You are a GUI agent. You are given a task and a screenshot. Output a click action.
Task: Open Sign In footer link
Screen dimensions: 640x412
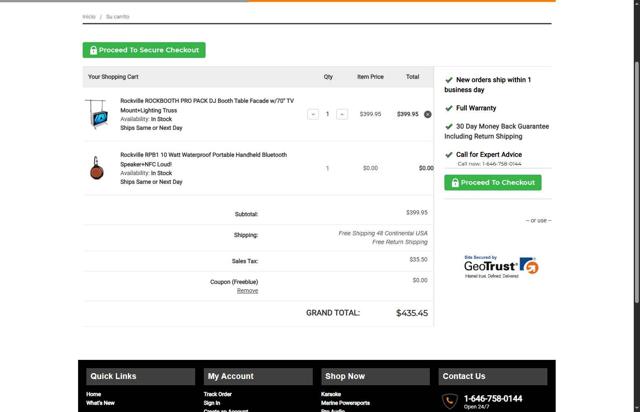pos(212,403)
